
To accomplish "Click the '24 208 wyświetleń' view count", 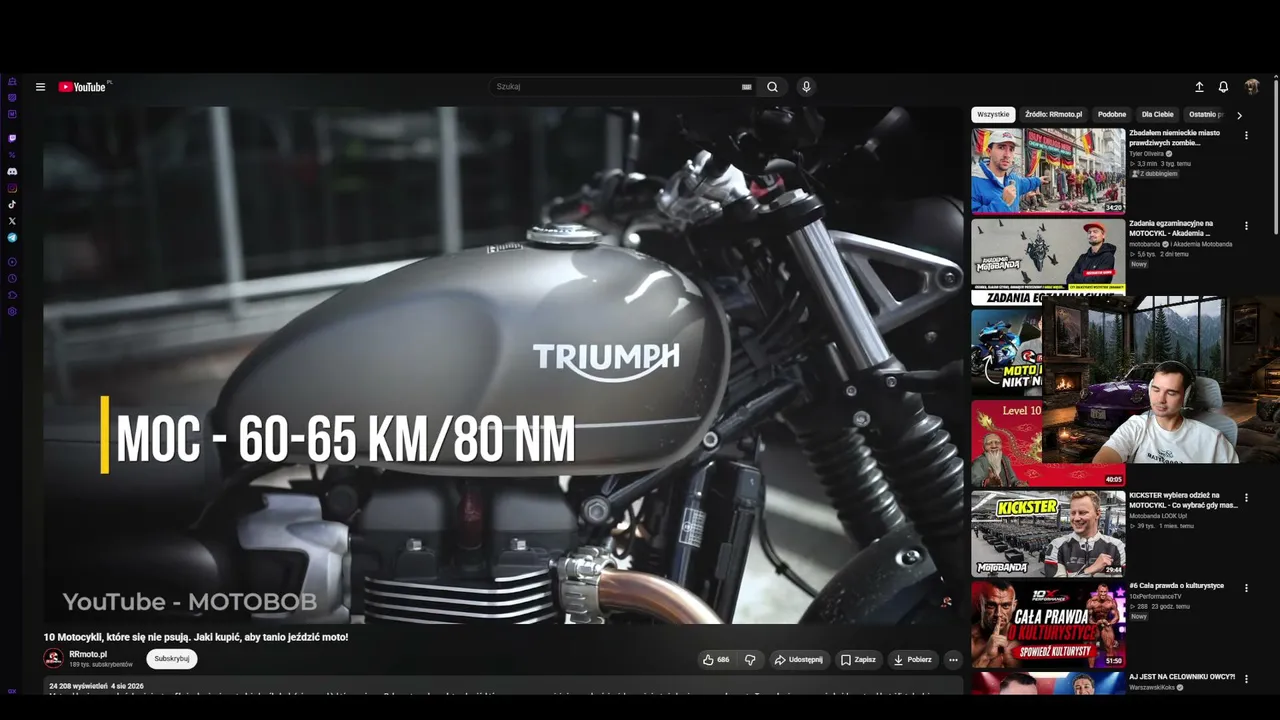I will [79, 687].
